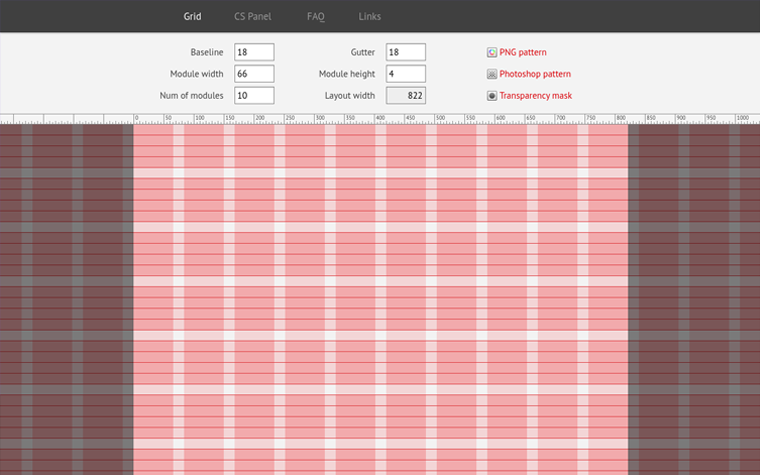Click the Layout width readout showing 822

click(x=406, y=96)
